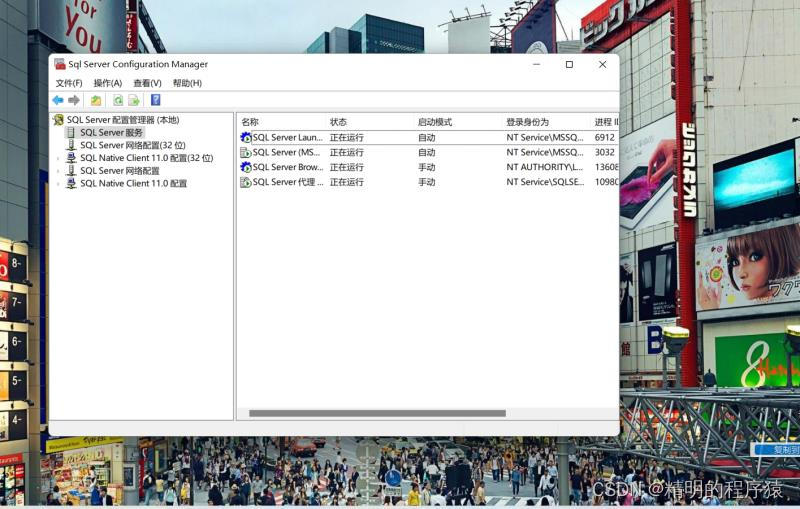
Task: Select SQL Native Client 11.0 配置 tree item
Action: coord(134,184)
